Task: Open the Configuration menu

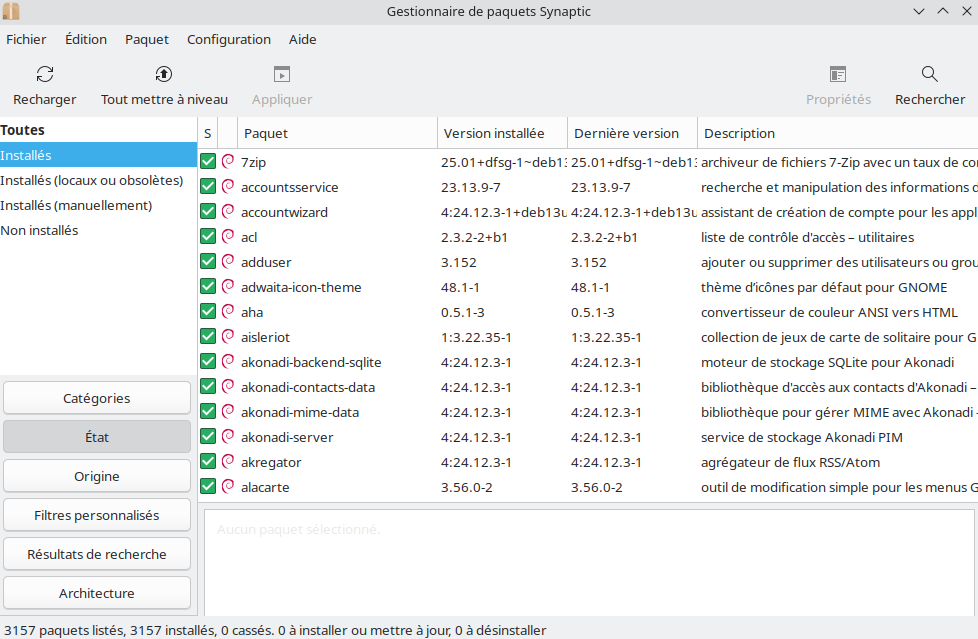Action: tap(229, 40)
